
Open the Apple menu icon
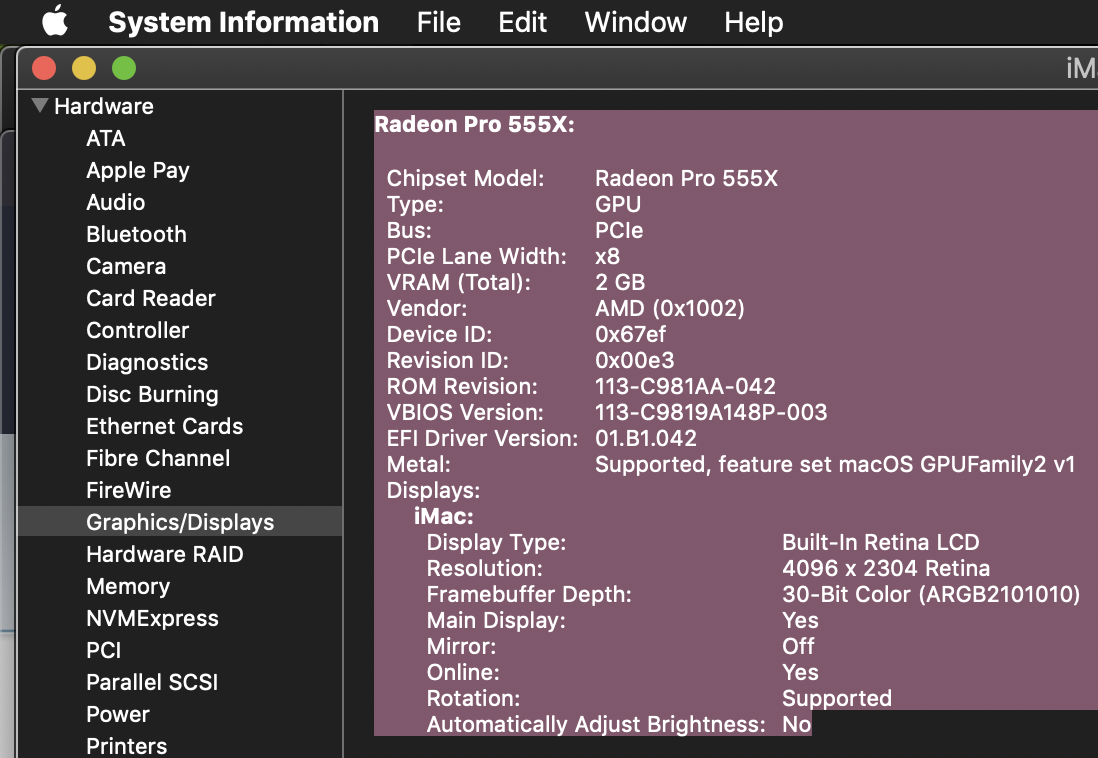click(x=54, y=21)
